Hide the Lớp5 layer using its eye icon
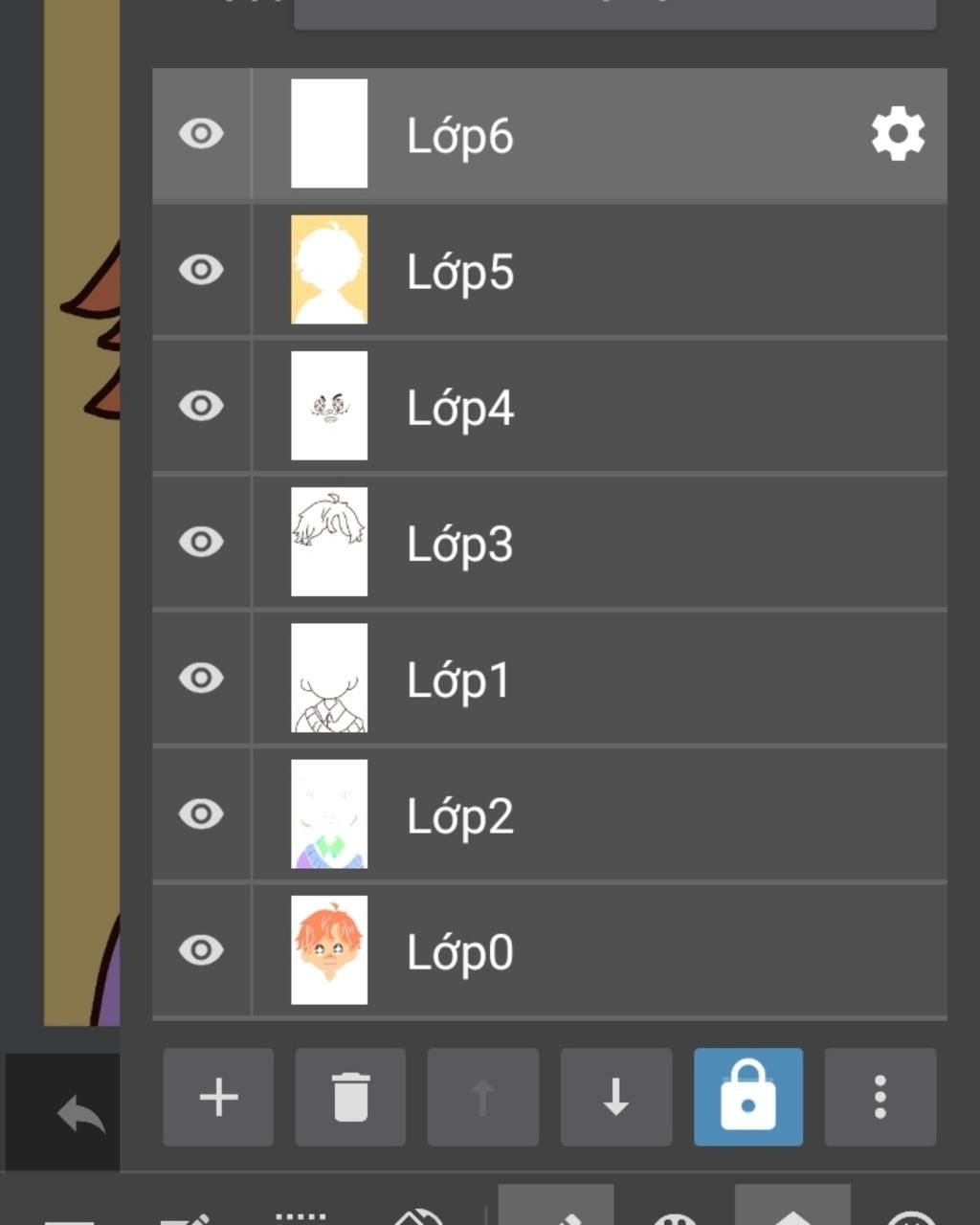Screen dimensions: 980x1225 pos(201,270)
